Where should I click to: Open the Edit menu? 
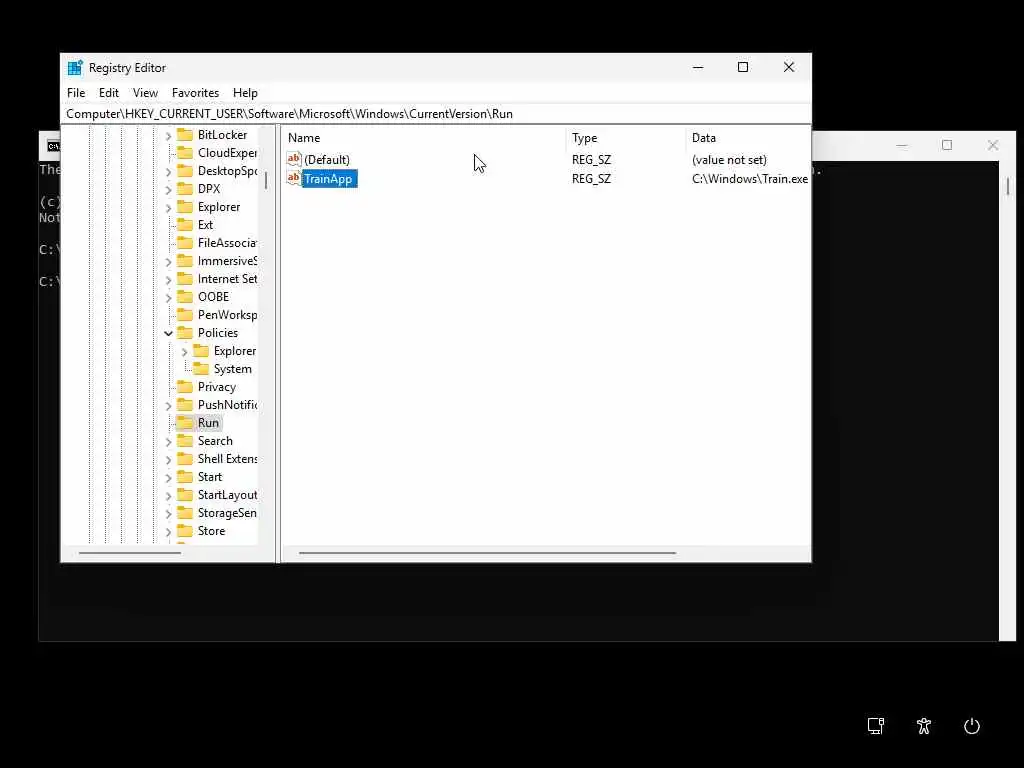click(x=108, y=93)
